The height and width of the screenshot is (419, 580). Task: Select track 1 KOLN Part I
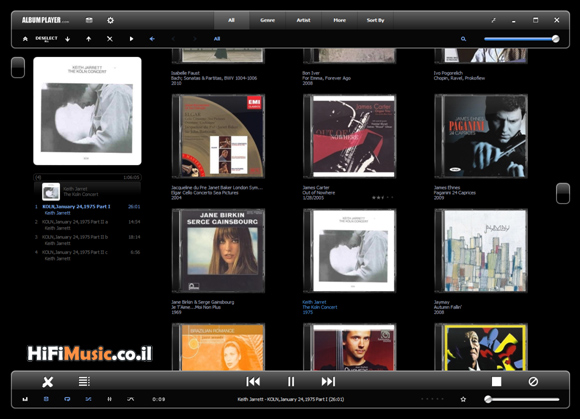click(x=87, y=210)
